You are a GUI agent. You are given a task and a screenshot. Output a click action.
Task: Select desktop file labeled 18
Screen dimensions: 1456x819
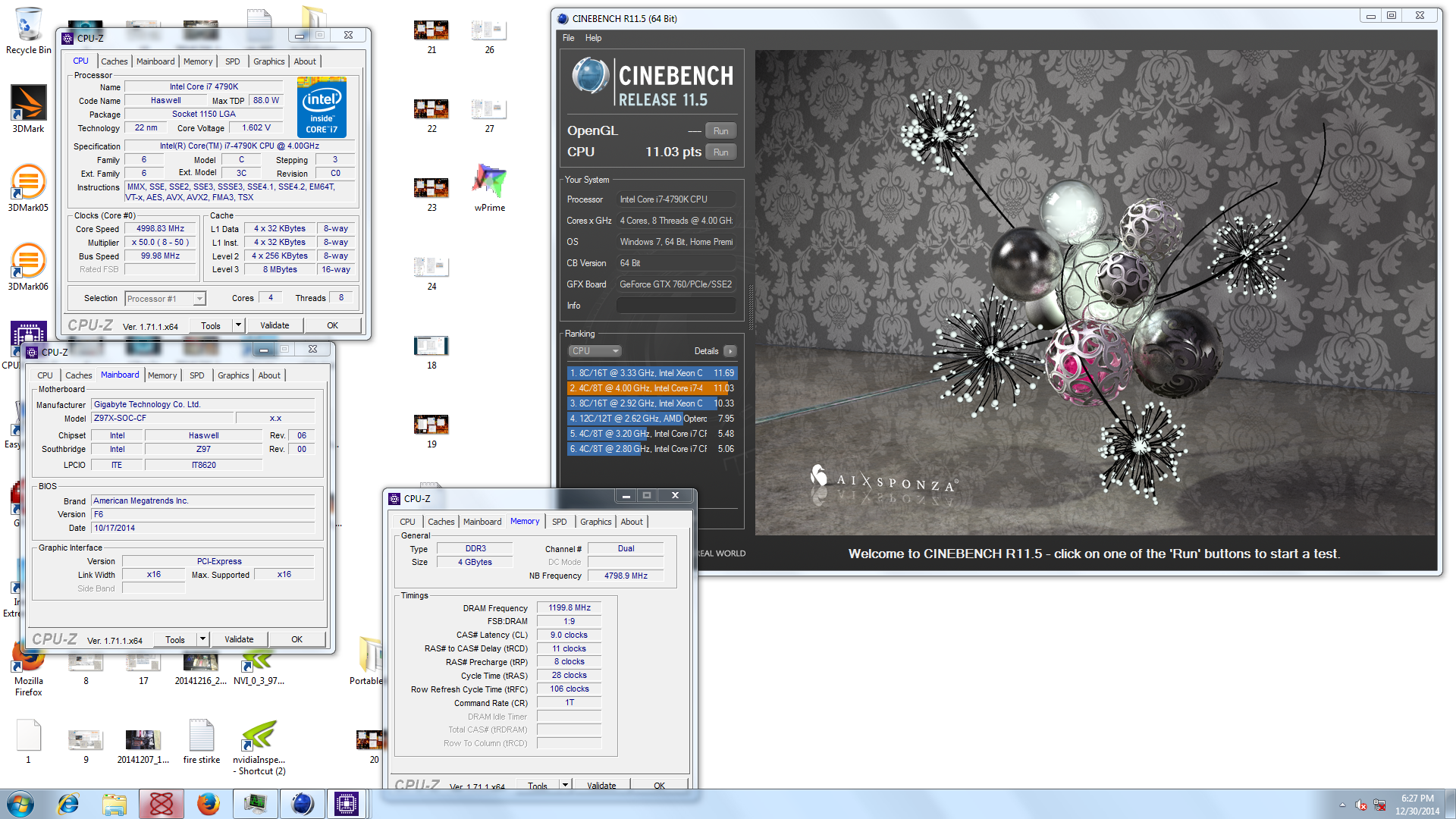tap(431, 352)
